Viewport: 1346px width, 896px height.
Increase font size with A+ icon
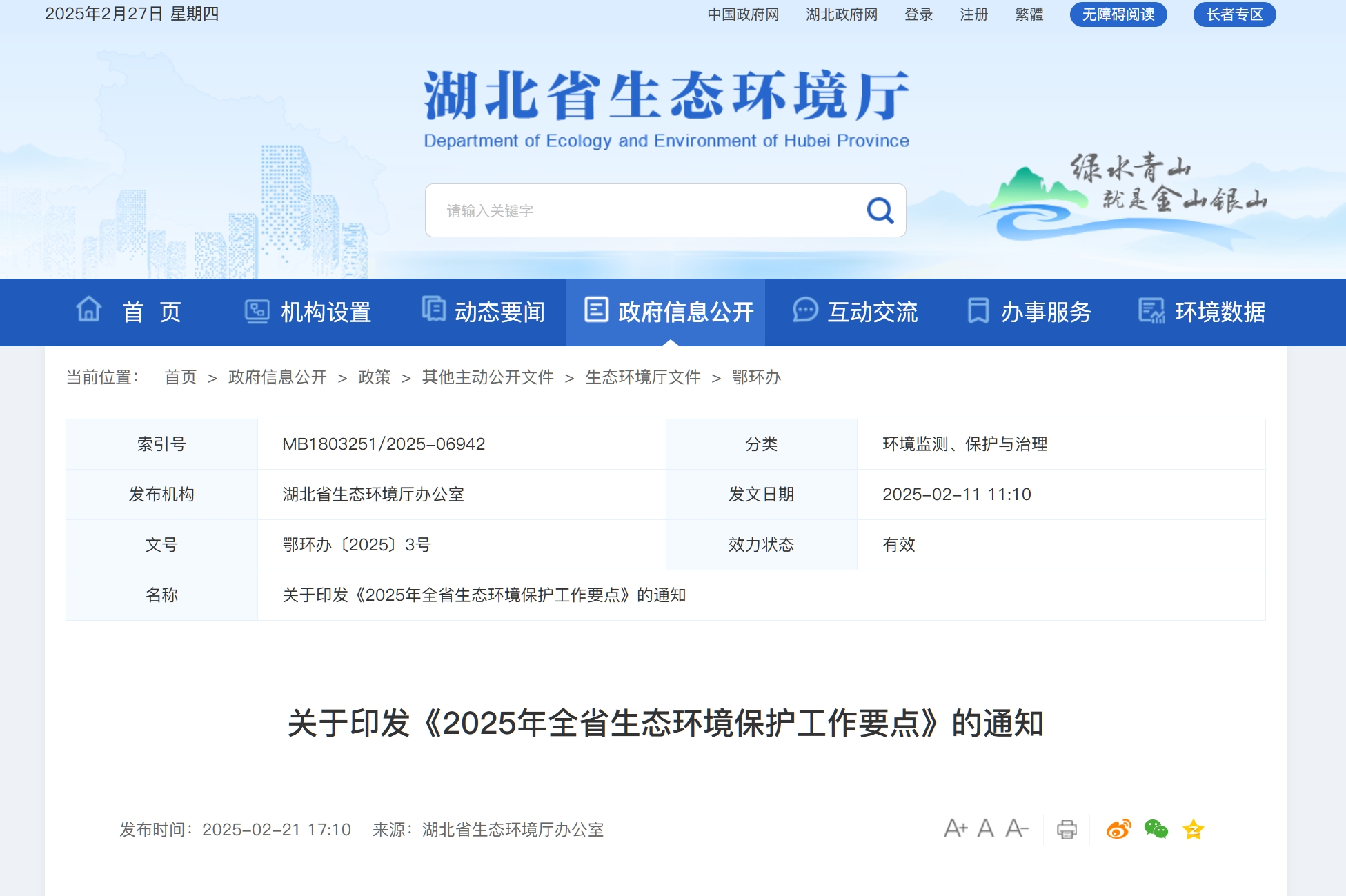pyautogui.click(x=956, y=828)
